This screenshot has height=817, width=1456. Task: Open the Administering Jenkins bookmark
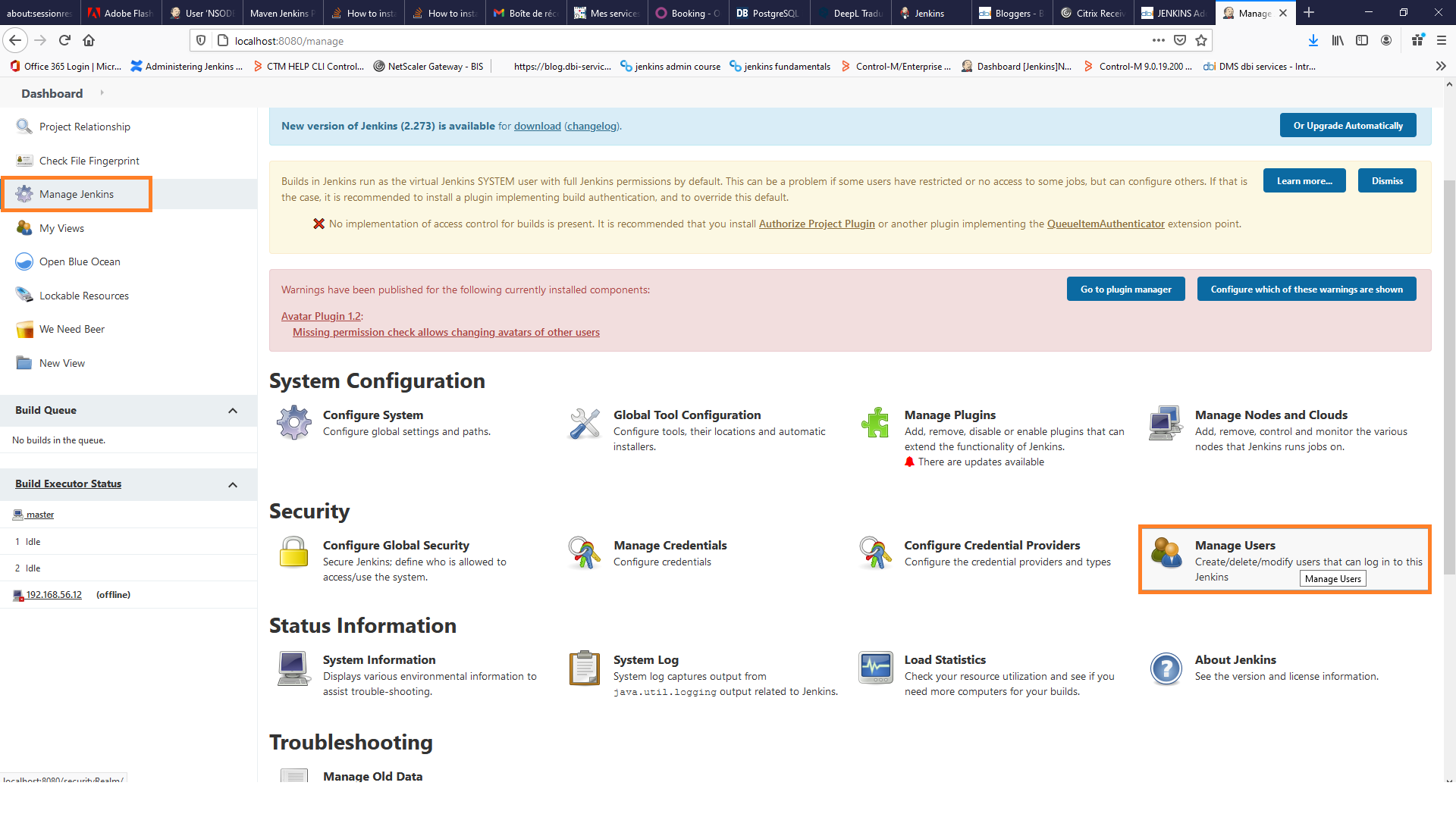coord(187,67)
